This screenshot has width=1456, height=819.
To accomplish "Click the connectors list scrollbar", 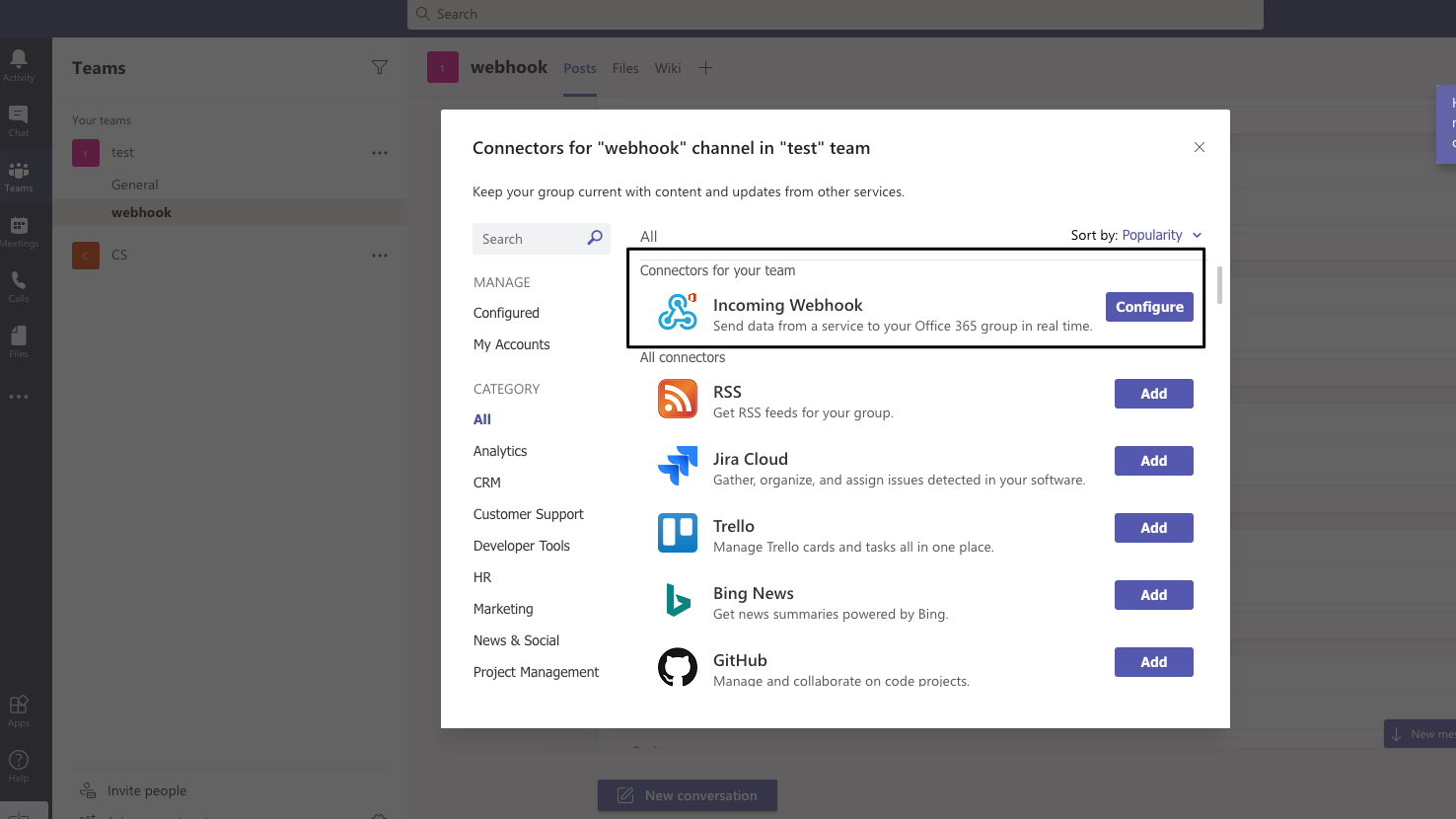I will (1220, 285).
